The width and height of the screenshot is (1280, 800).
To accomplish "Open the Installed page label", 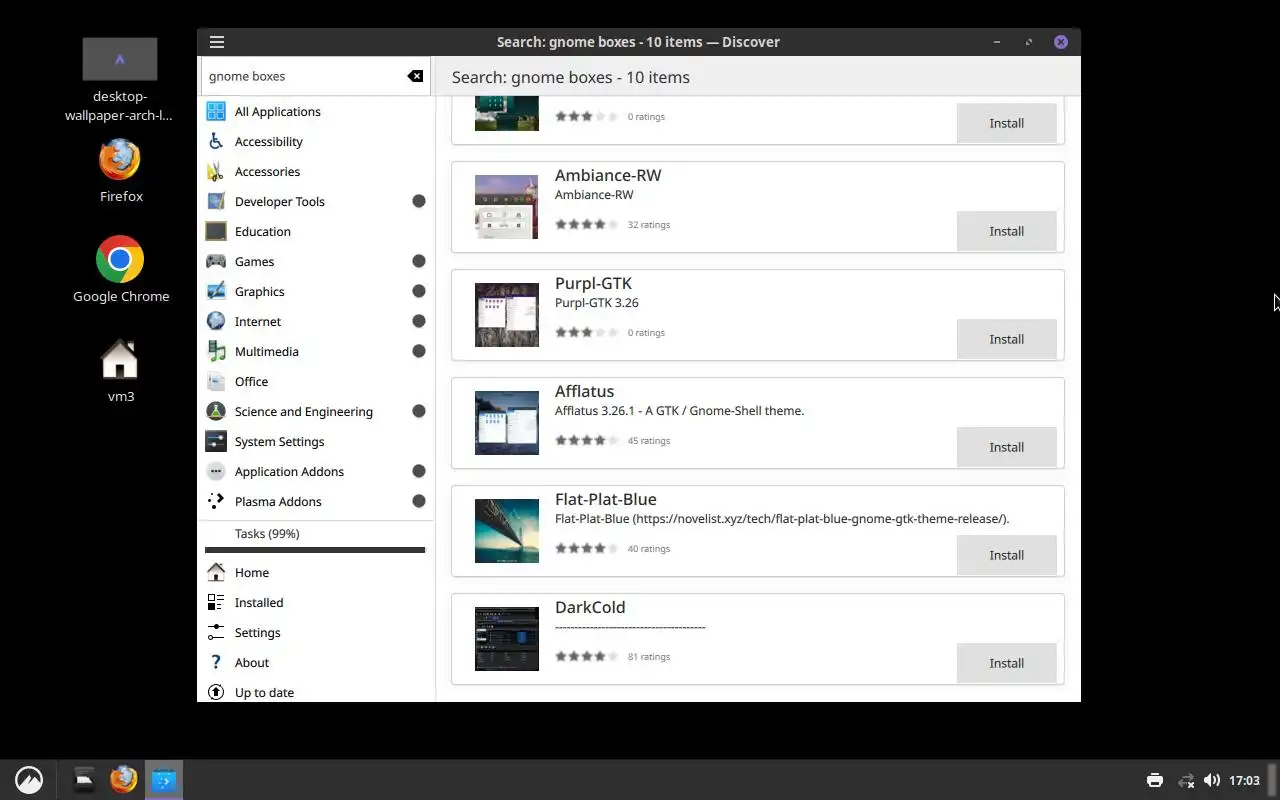I will coord(259,602).
